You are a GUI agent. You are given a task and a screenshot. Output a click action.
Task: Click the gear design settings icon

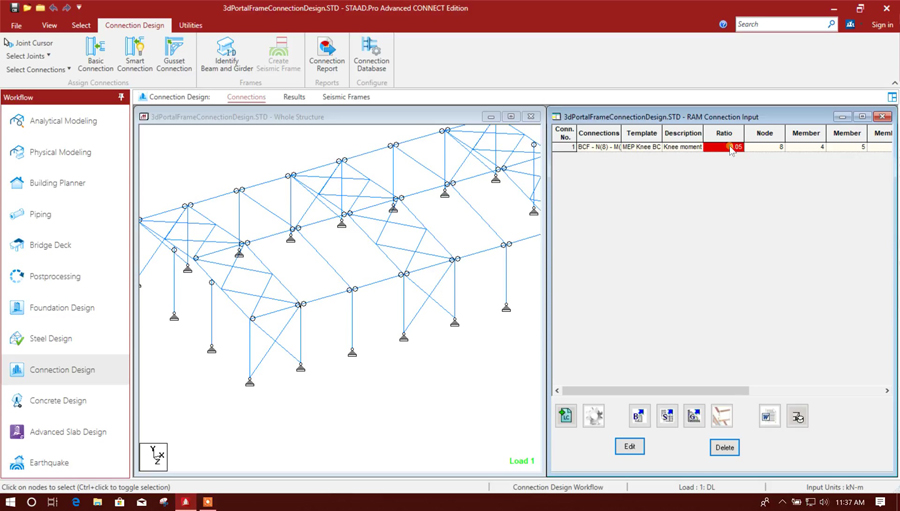click(593, 416)
